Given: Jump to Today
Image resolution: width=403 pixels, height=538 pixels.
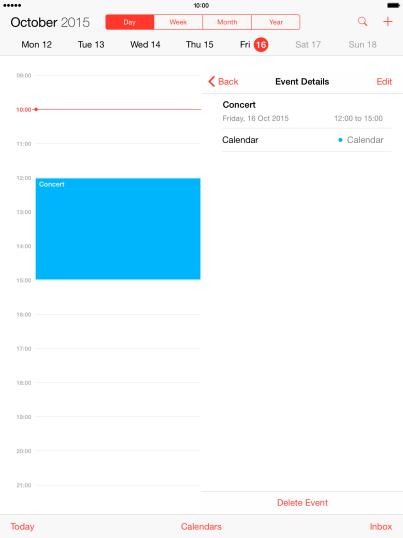Looking at the screenshot, I should [22, 527].
